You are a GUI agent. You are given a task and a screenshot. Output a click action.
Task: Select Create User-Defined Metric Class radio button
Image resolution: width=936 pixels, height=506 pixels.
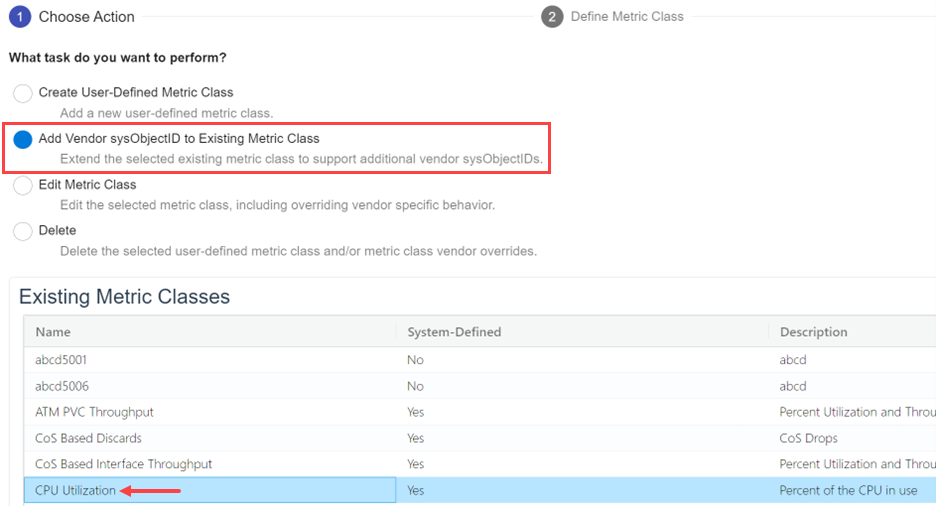click(x=23, y=93)
